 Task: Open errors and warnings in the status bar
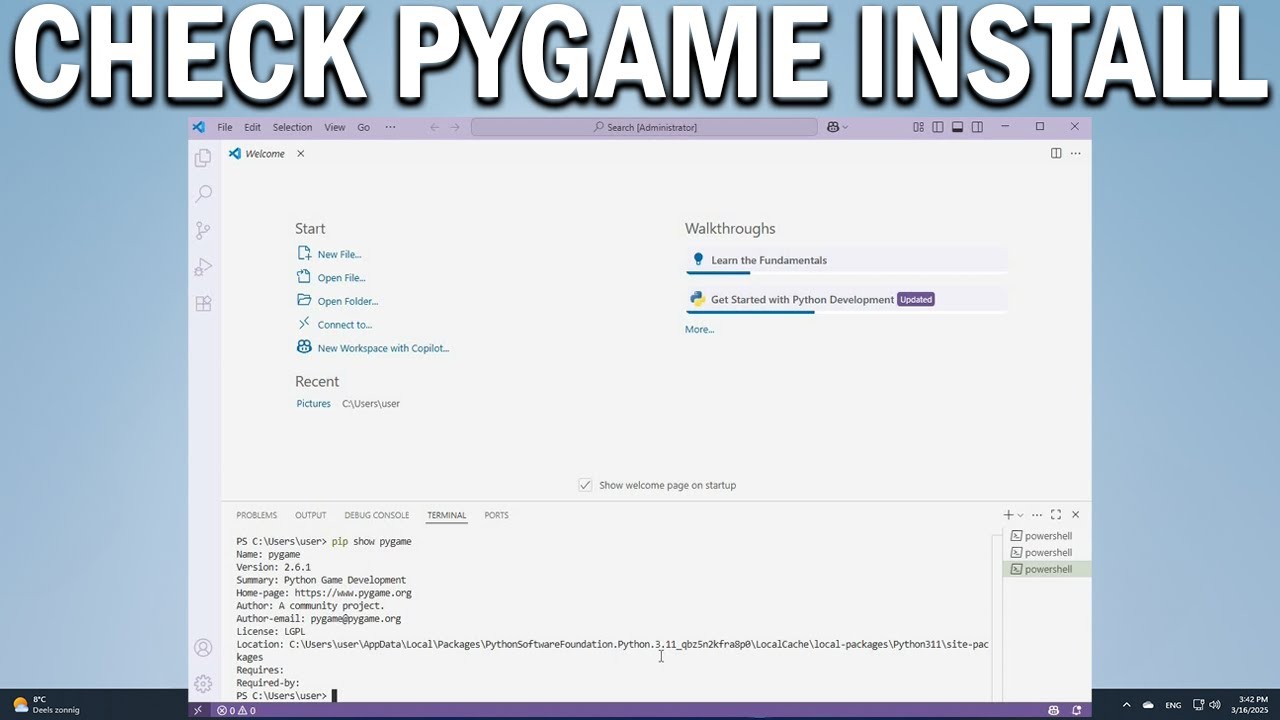point(236,710)
